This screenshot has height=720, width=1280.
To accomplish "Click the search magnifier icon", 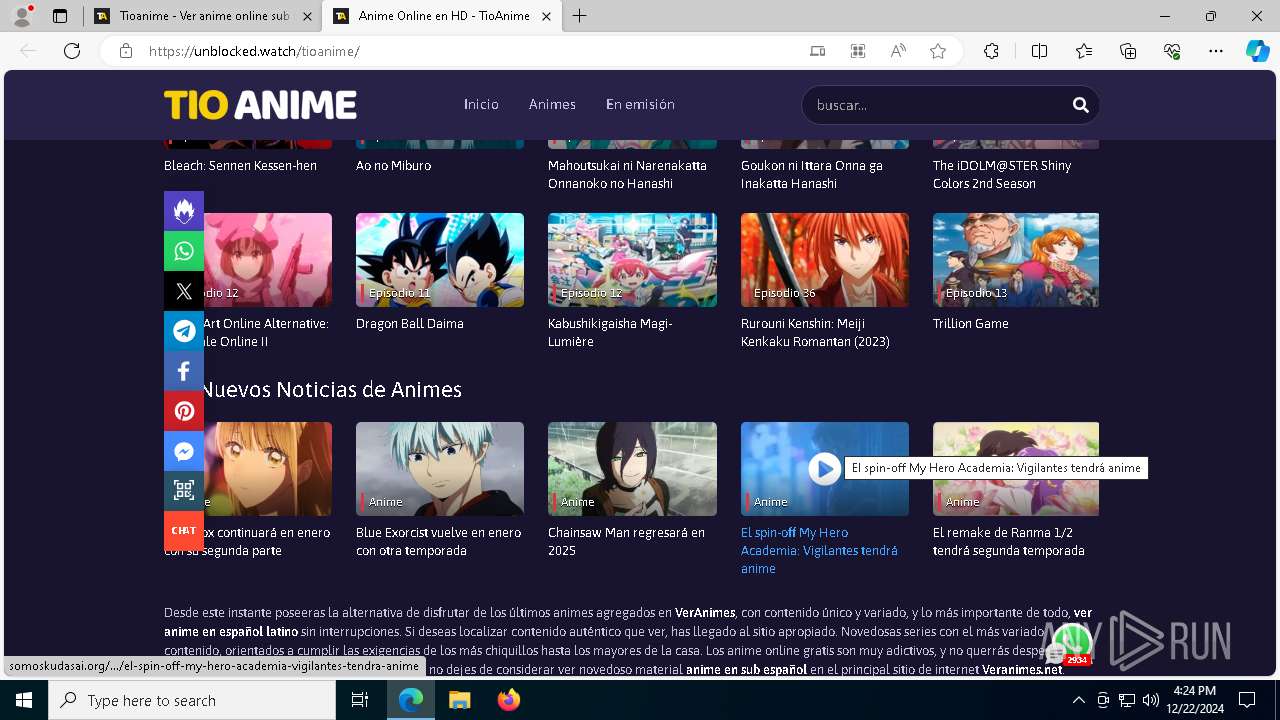I will click(x=1080, y=105).
